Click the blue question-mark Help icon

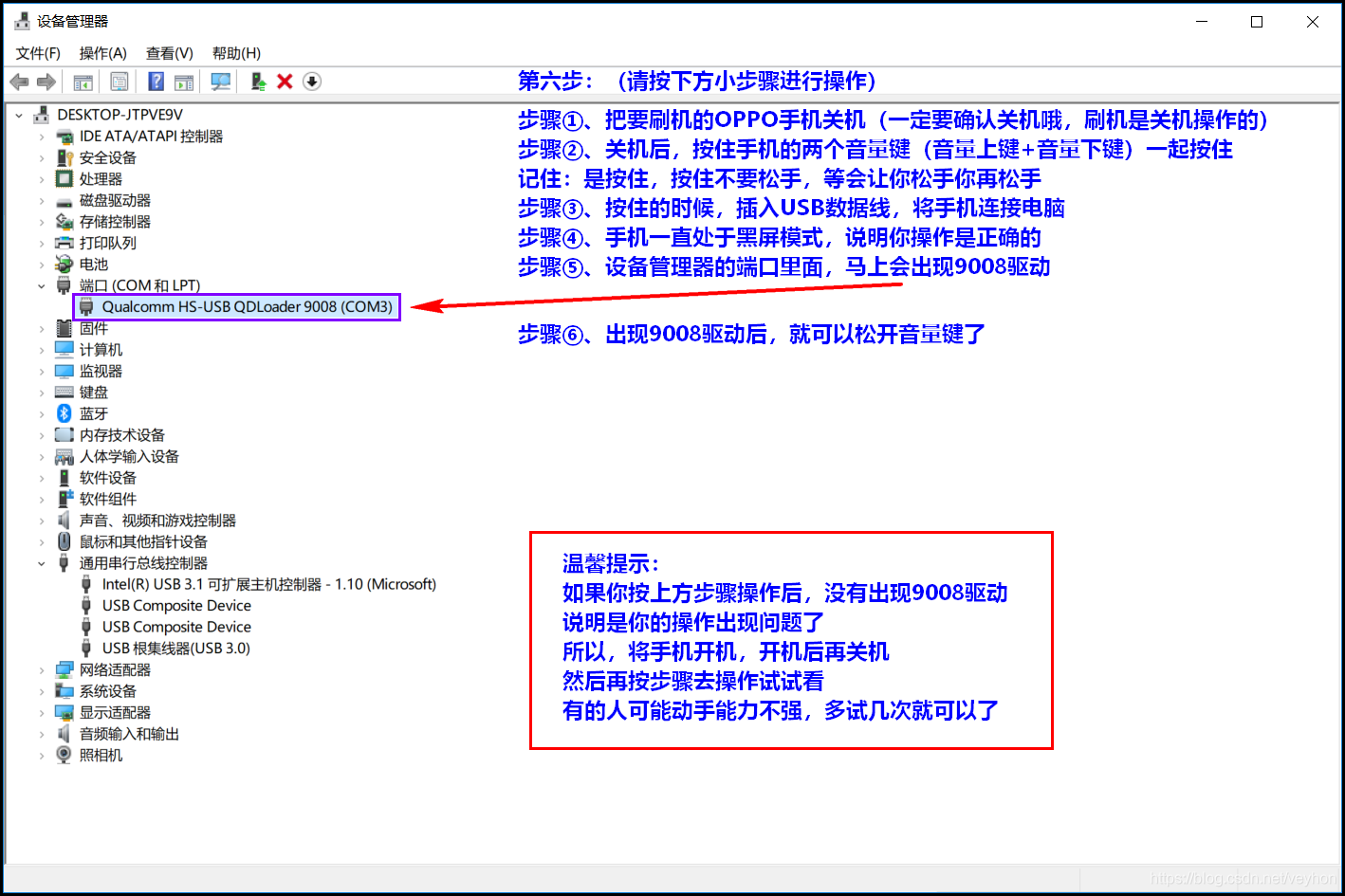pos(157,82)
